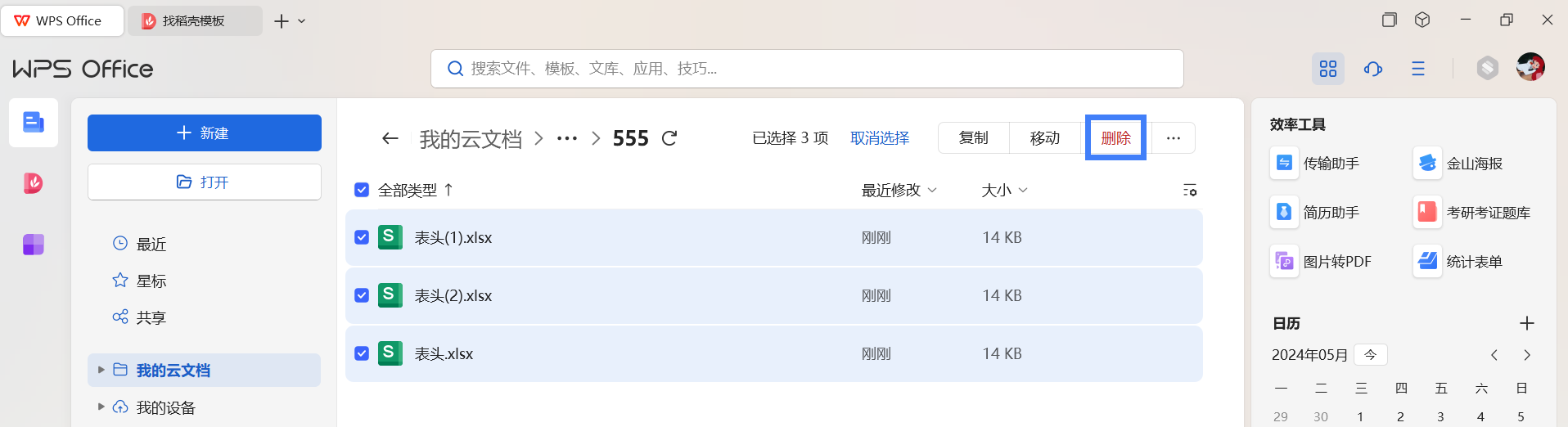
Task: Click the search files input field
Action: pos(807,69)
